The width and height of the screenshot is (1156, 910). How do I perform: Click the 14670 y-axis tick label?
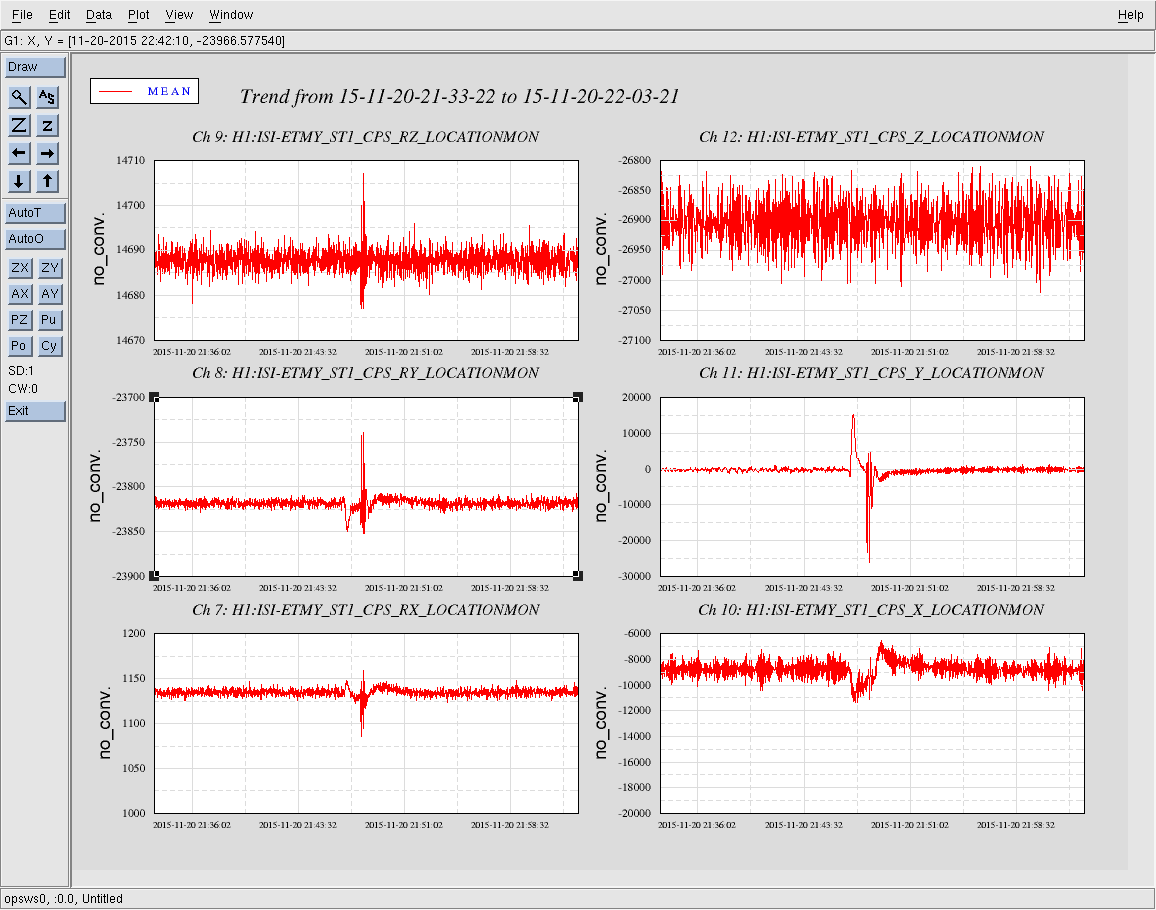130,340
